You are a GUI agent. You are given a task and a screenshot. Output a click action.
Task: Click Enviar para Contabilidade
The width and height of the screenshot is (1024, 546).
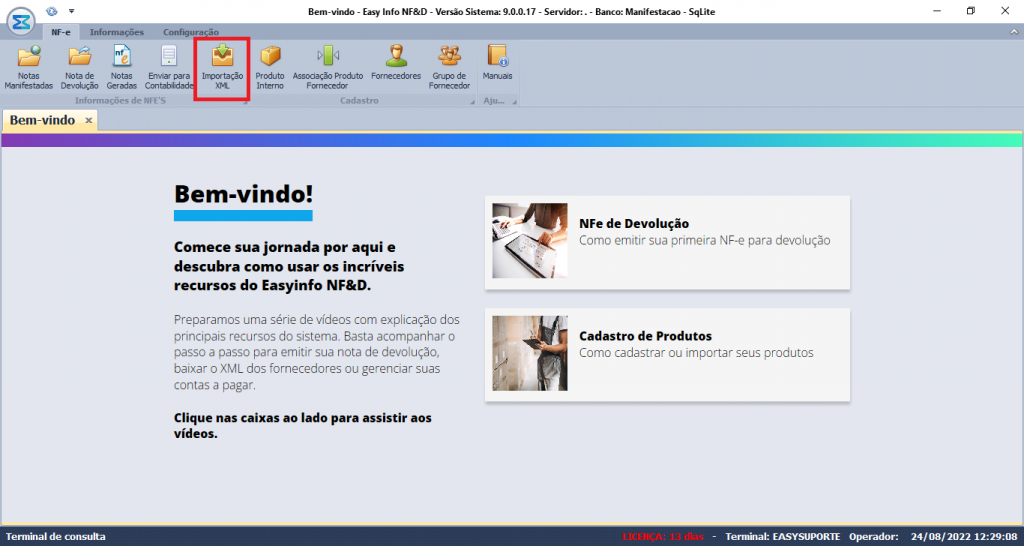[169, 68]
